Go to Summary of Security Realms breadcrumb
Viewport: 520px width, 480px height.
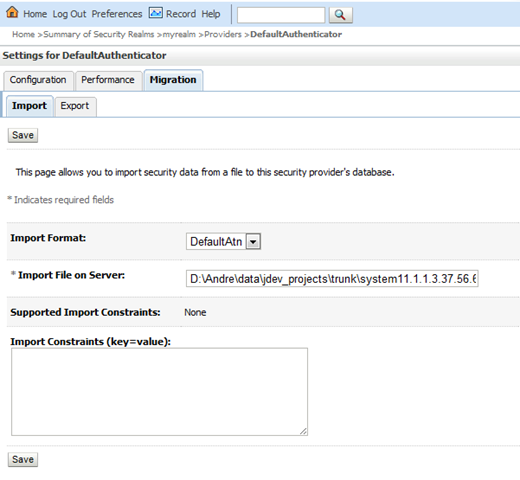(x=99, y=34)
